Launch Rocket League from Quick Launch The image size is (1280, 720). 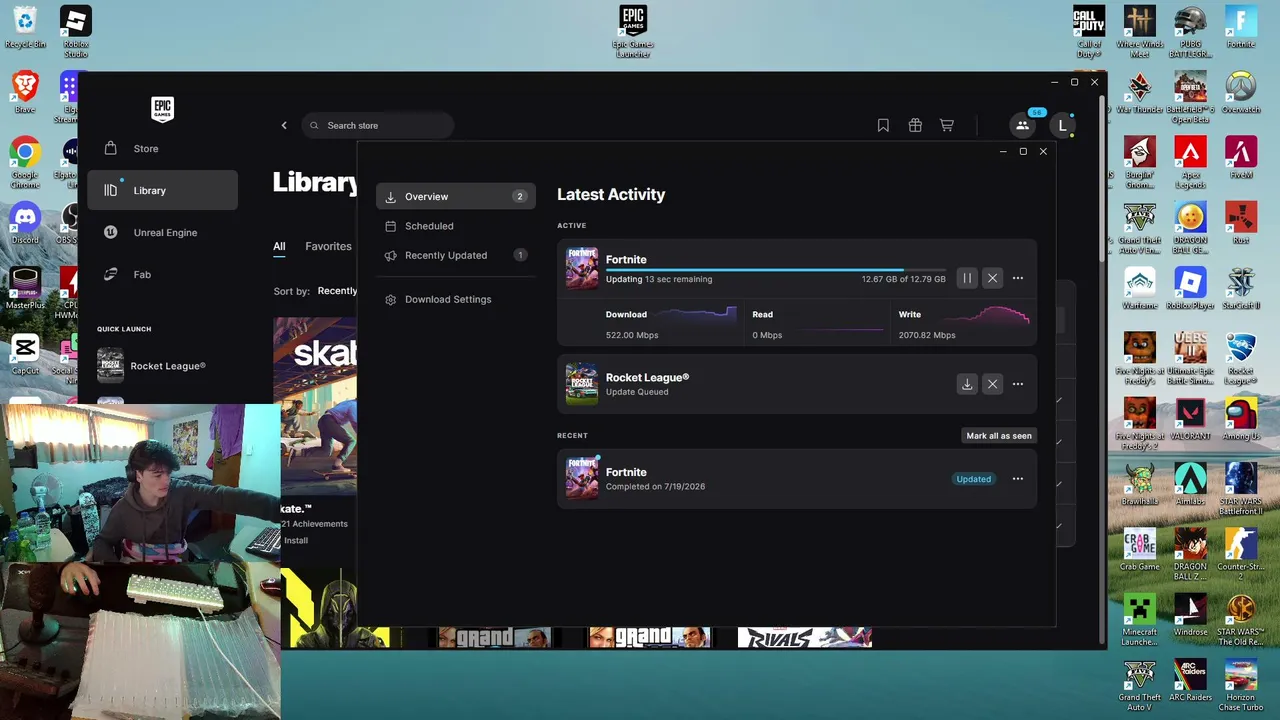tap(163, 366)
